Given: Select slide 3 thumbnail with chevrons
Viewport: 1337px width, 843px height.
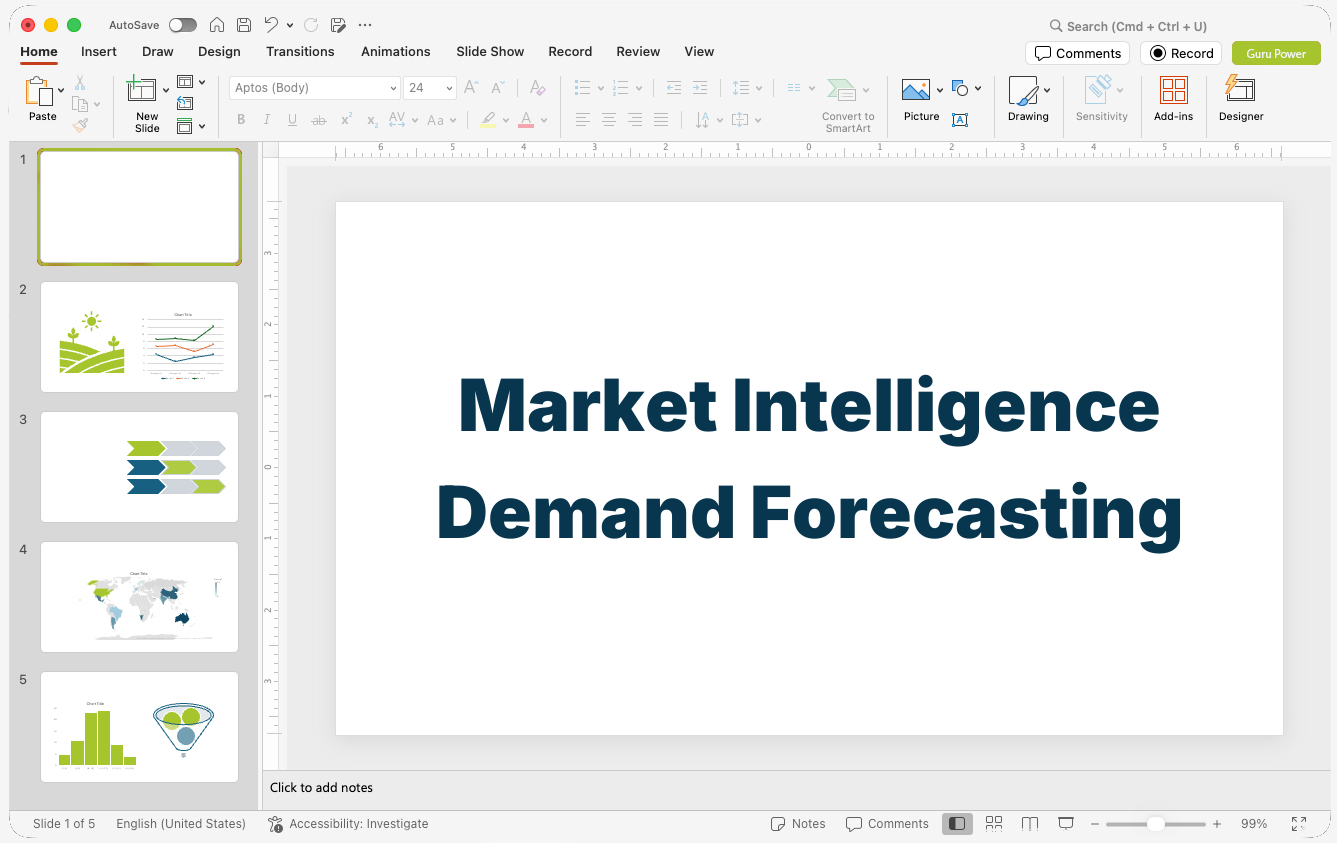Looking at the screenshot, I should [139, 467].
